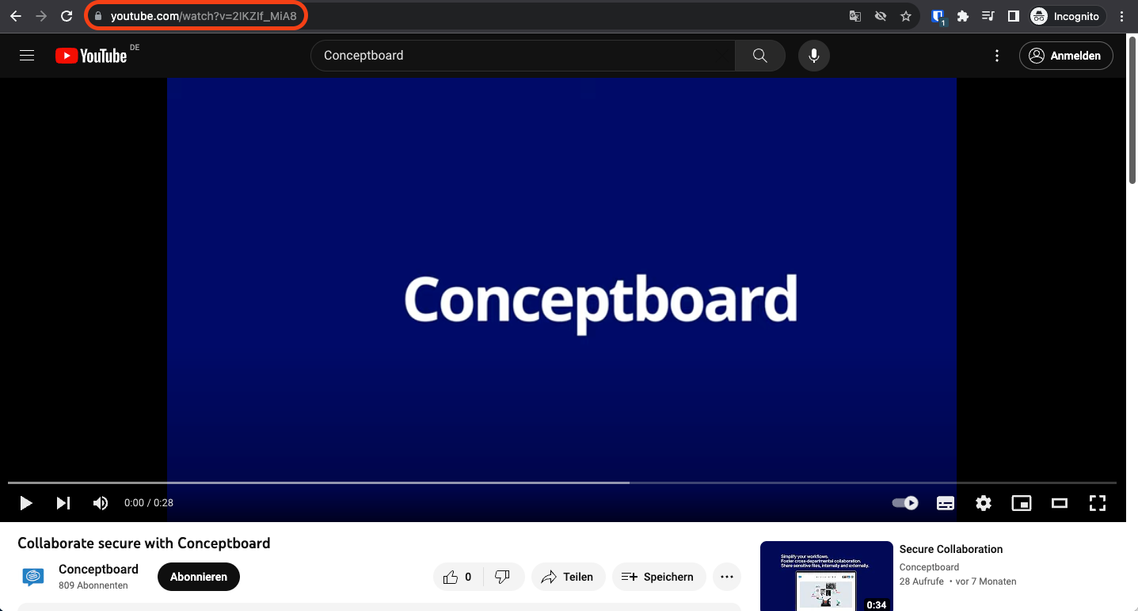1138x611 pixels.
Task: Click the search field containing Conceptboard
Action: coord(523,56)
